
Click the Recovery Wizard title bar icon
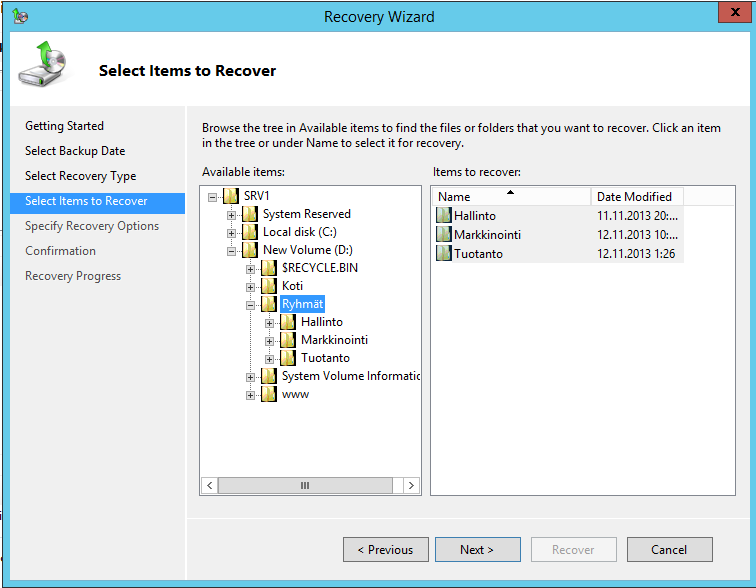click(x=20, y=16)
